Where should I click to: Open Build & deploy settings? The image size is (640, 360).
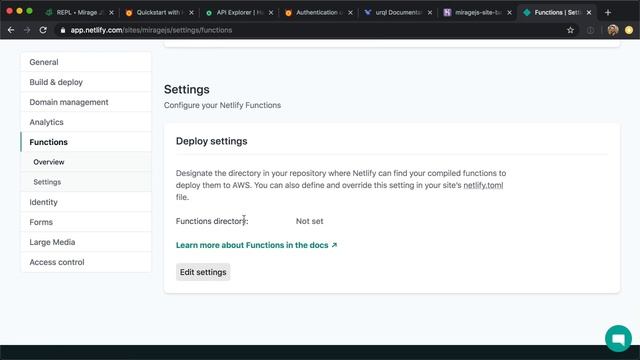[x=86, y=82]
